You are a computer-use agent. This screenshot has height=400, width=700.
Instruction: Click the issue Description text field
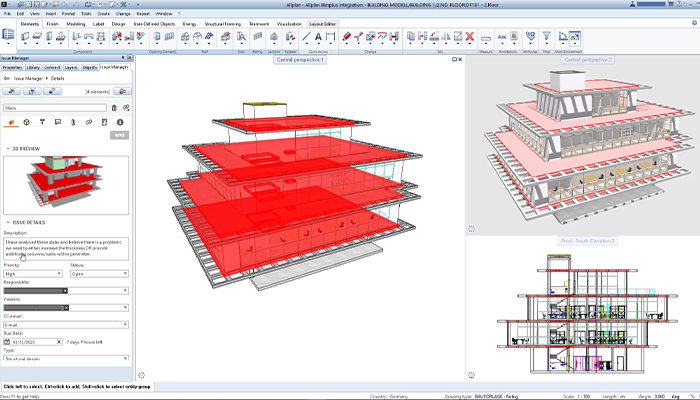(66, 247)
